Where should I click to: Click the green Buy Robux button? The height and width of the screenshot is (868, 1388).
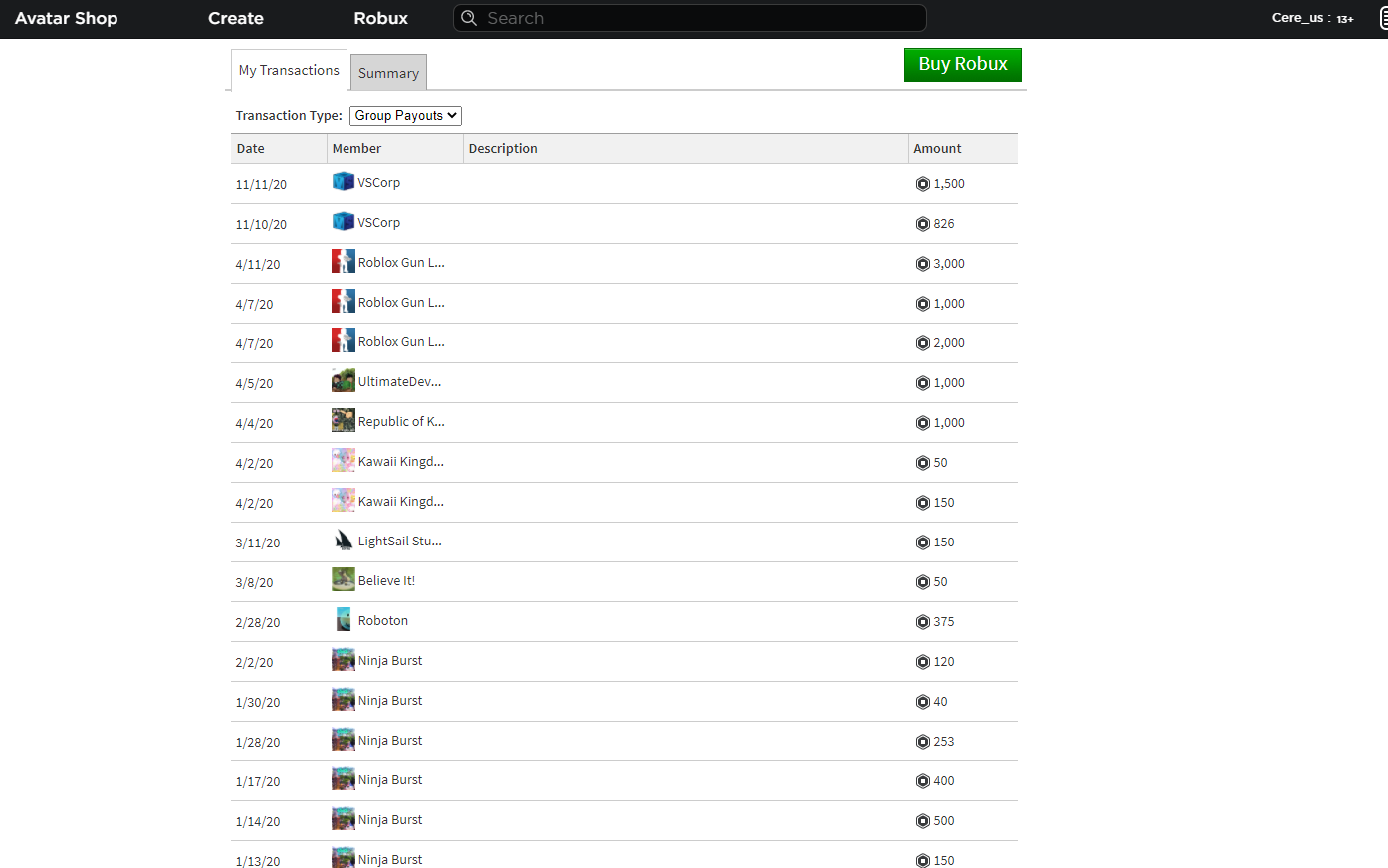963,64
